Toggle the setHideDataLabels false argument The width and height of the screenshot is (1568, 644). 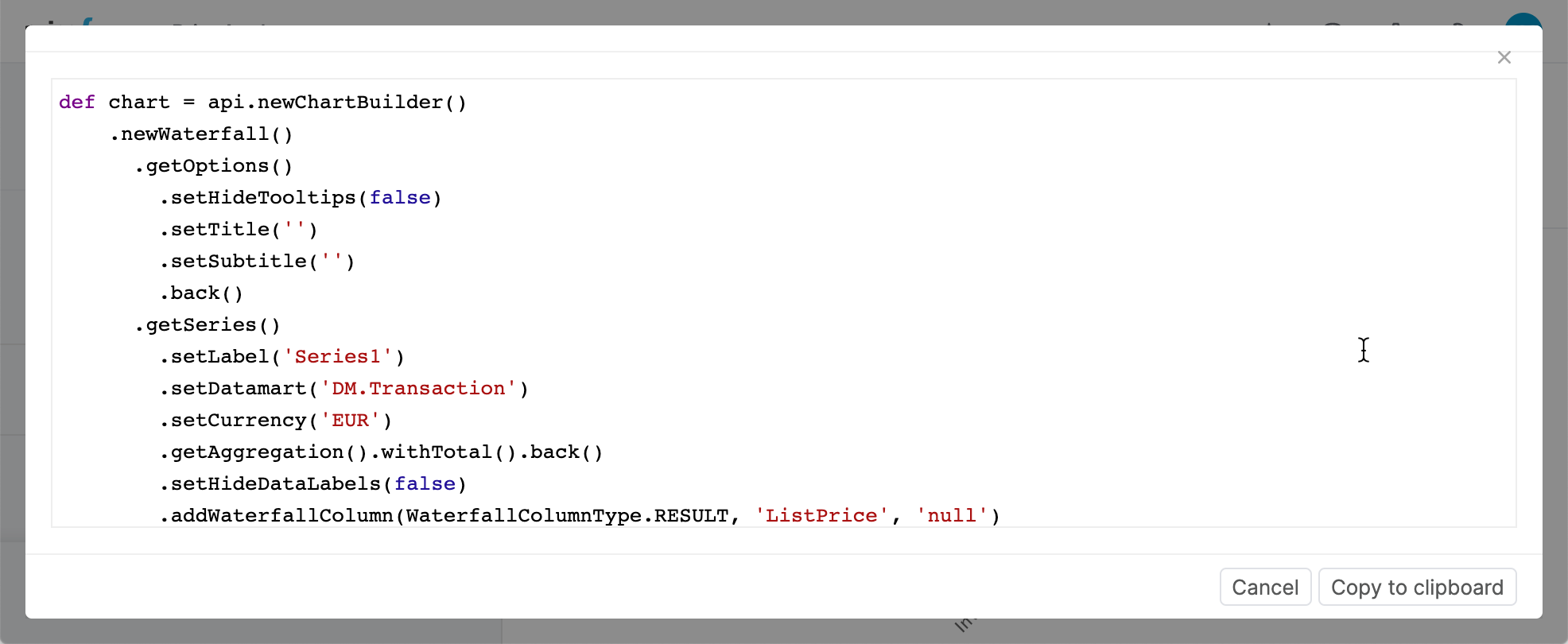pyautogui.click(x=425, y=483)
